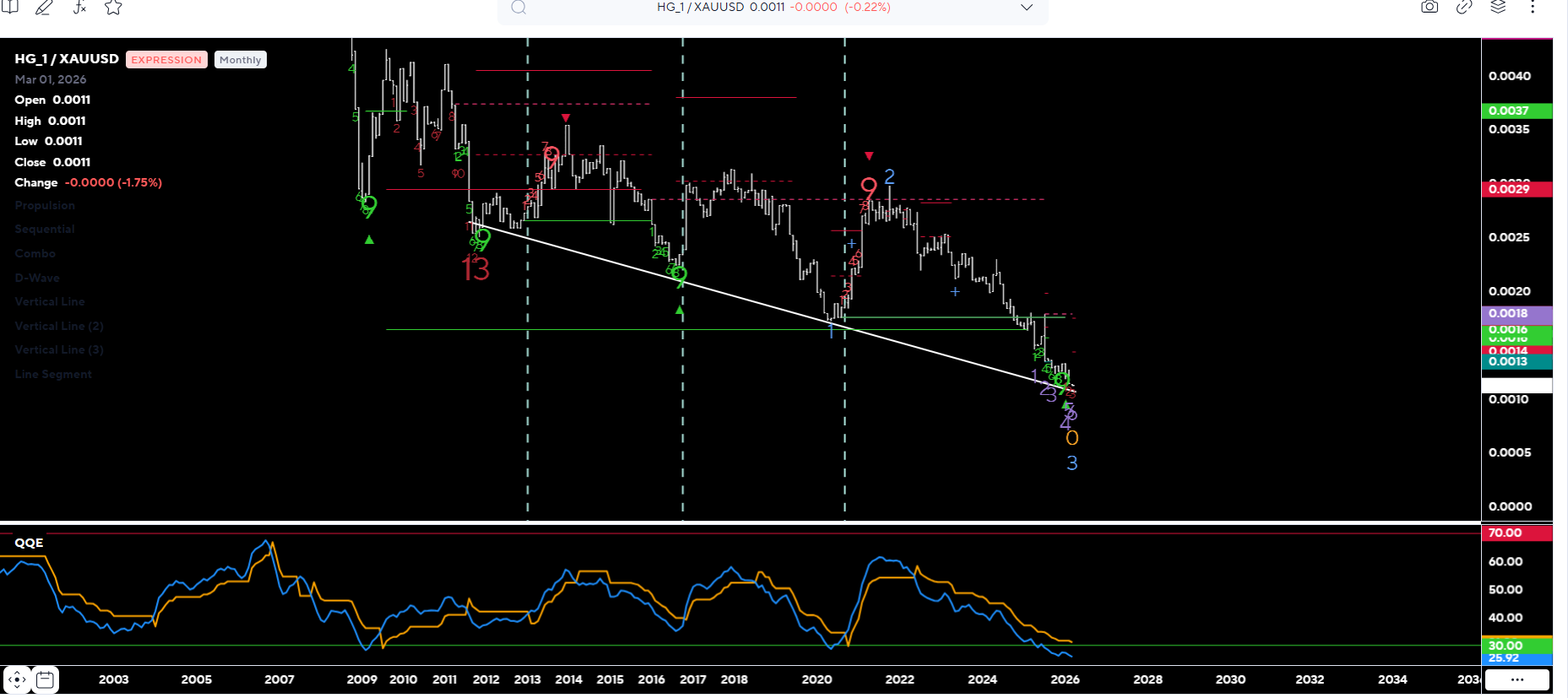Click the pan/move chart navigation icon
Viewport: 1568px width, 698px height.
(x=17, y=679)
